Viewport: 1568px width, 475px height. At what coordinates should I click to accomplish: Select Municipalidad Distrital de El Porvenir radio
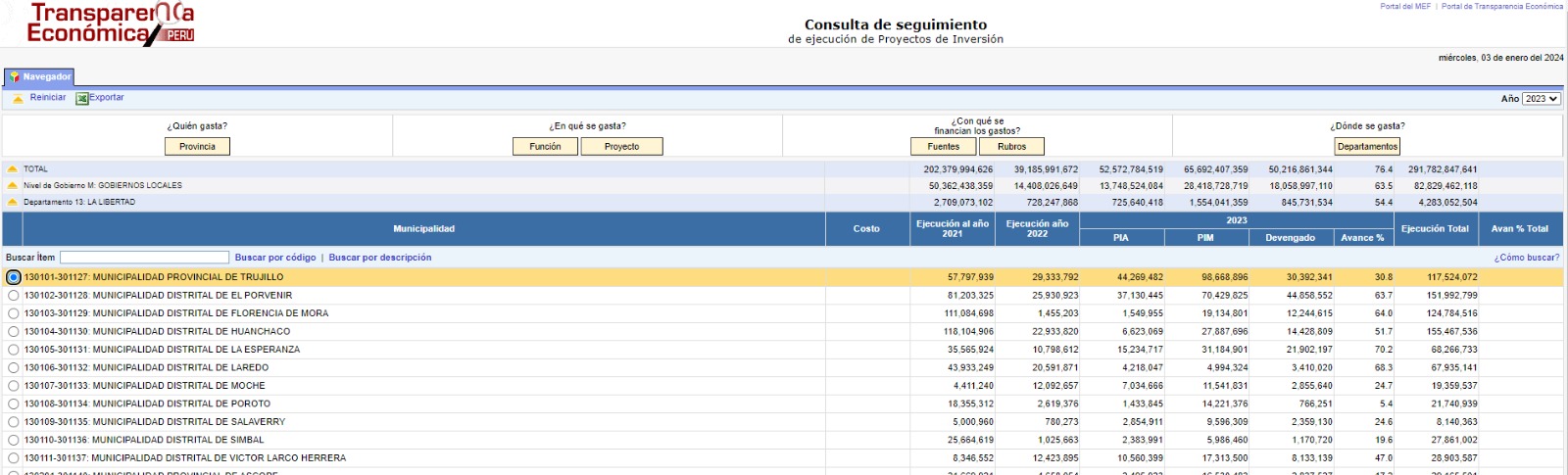pyautogui.click(x=14, y=296)
